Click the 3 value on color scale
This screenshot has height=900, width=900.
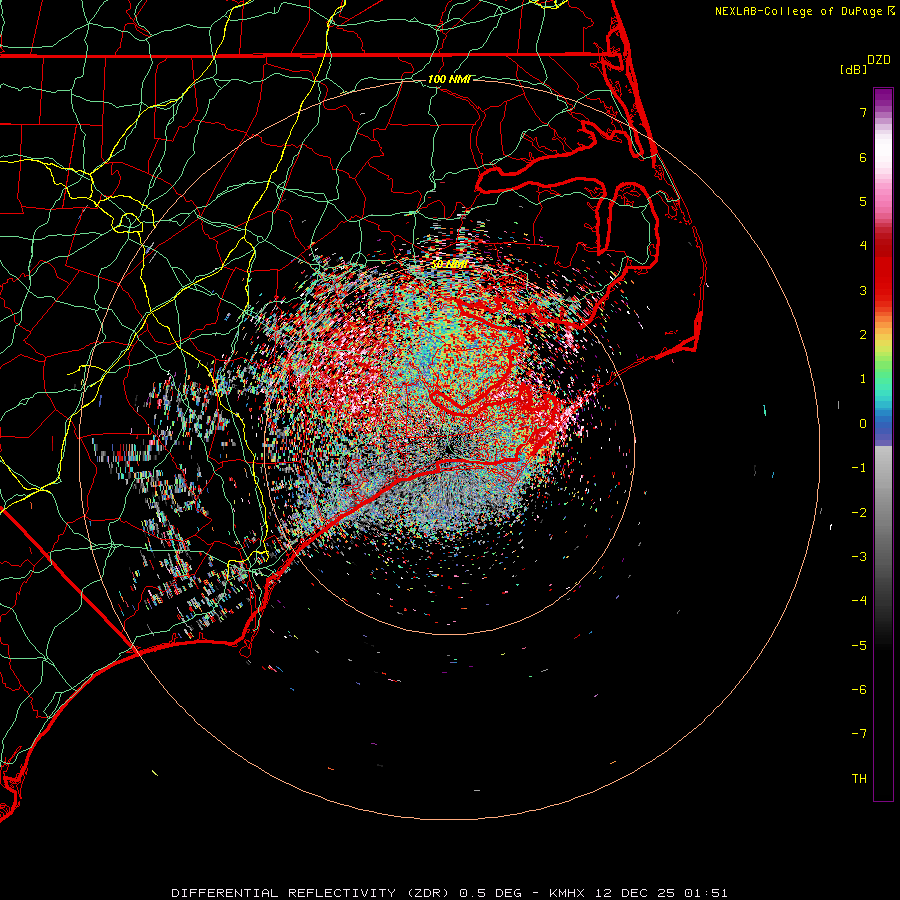point(863,290)
